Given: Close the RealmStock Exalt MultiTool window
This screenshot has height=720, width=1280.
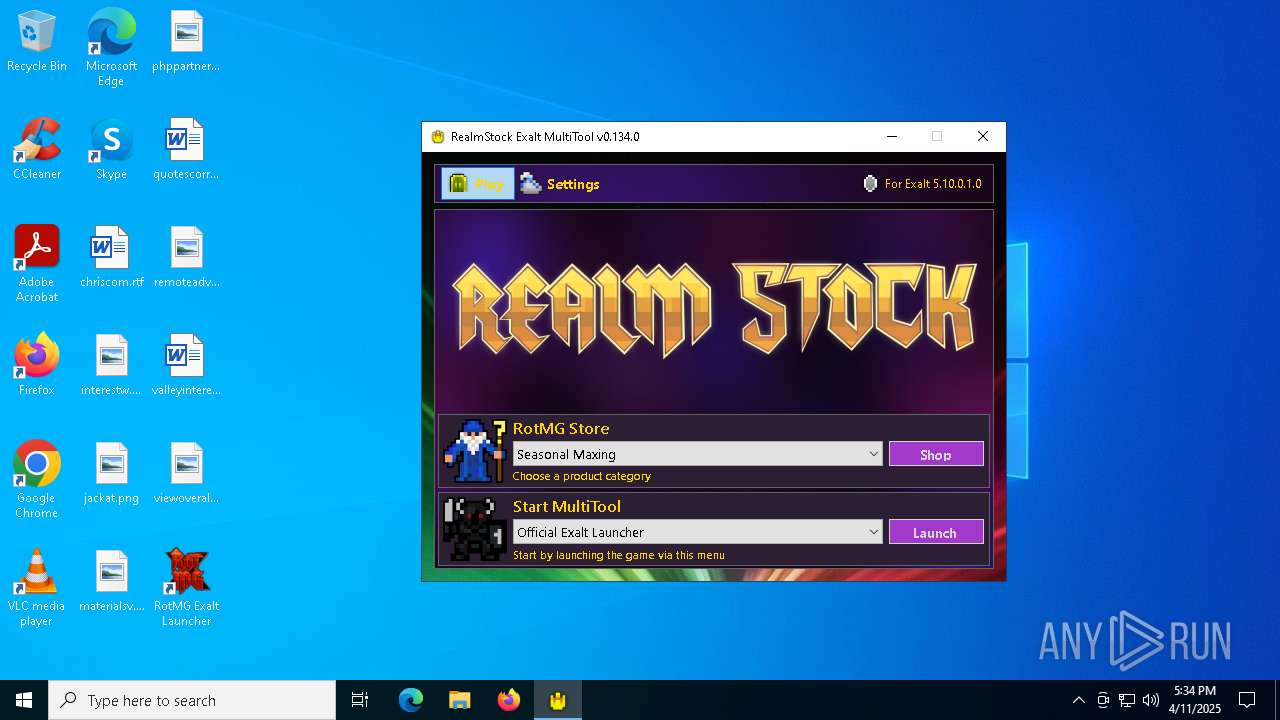Looking at the screenshot, I should coord(983,137).
